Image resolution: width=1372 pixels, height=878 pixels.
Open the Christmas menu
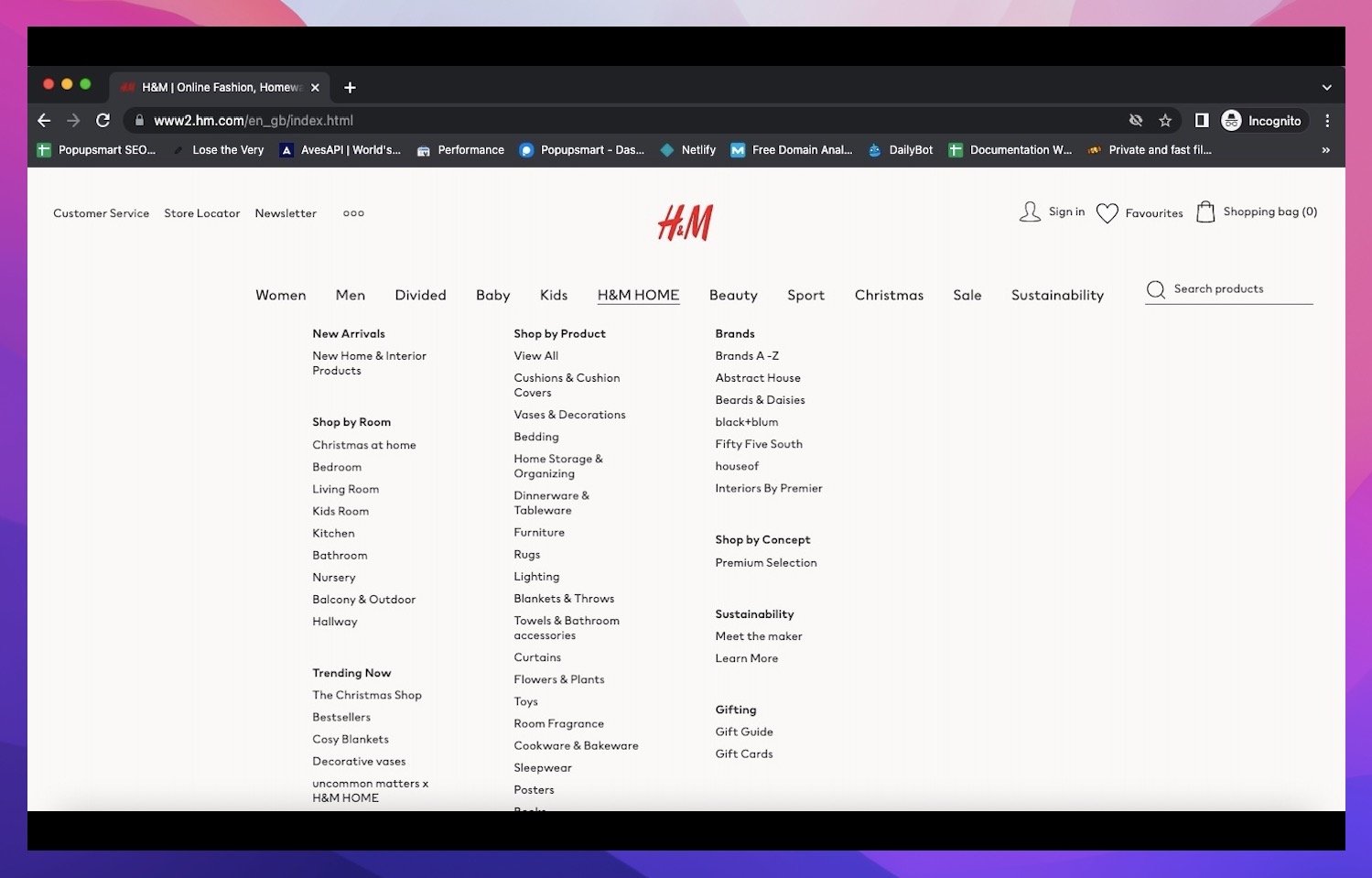[x=889, y=295]
